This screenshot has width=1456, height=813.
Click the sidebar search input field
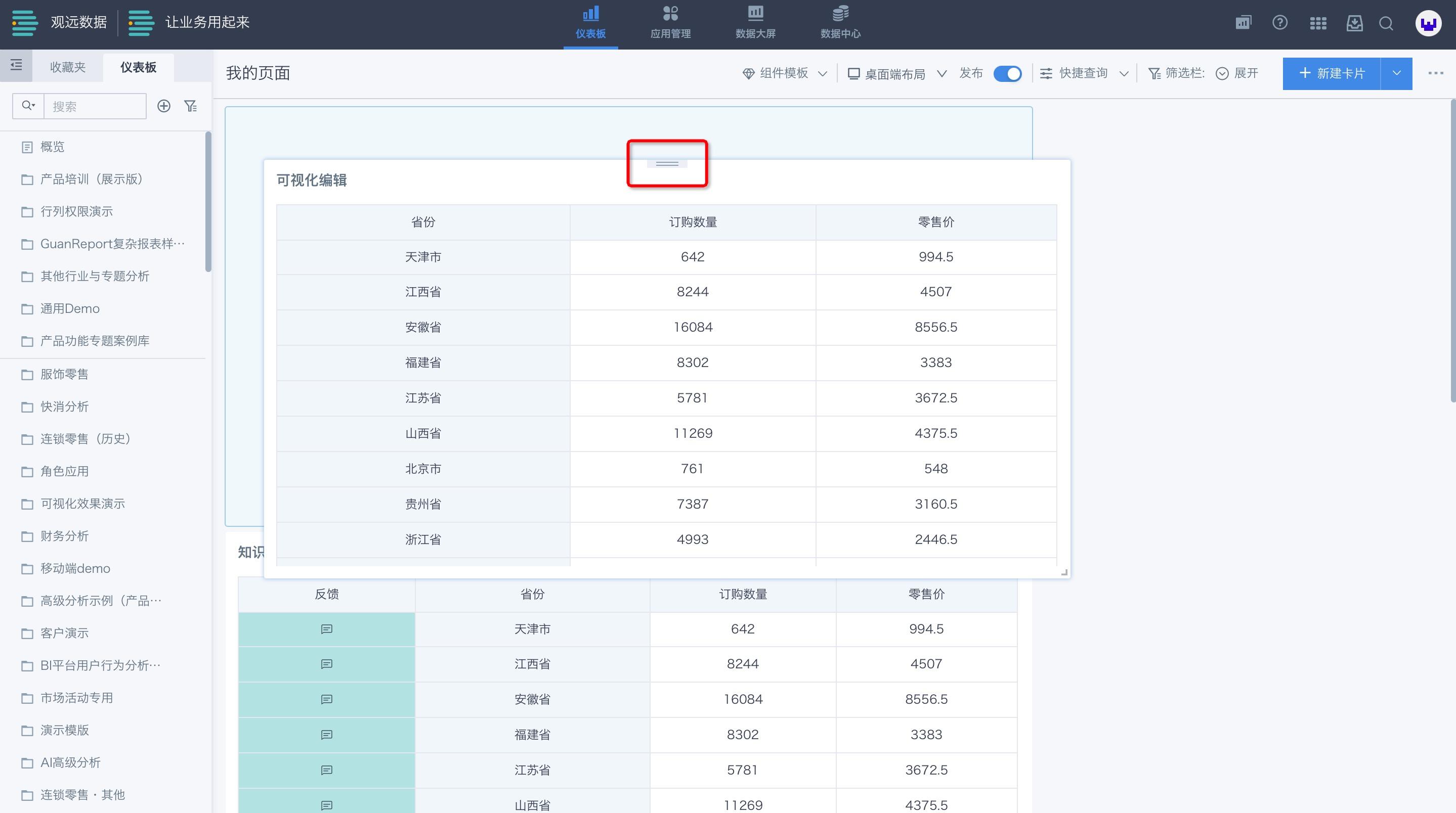[x=95, y=106]
